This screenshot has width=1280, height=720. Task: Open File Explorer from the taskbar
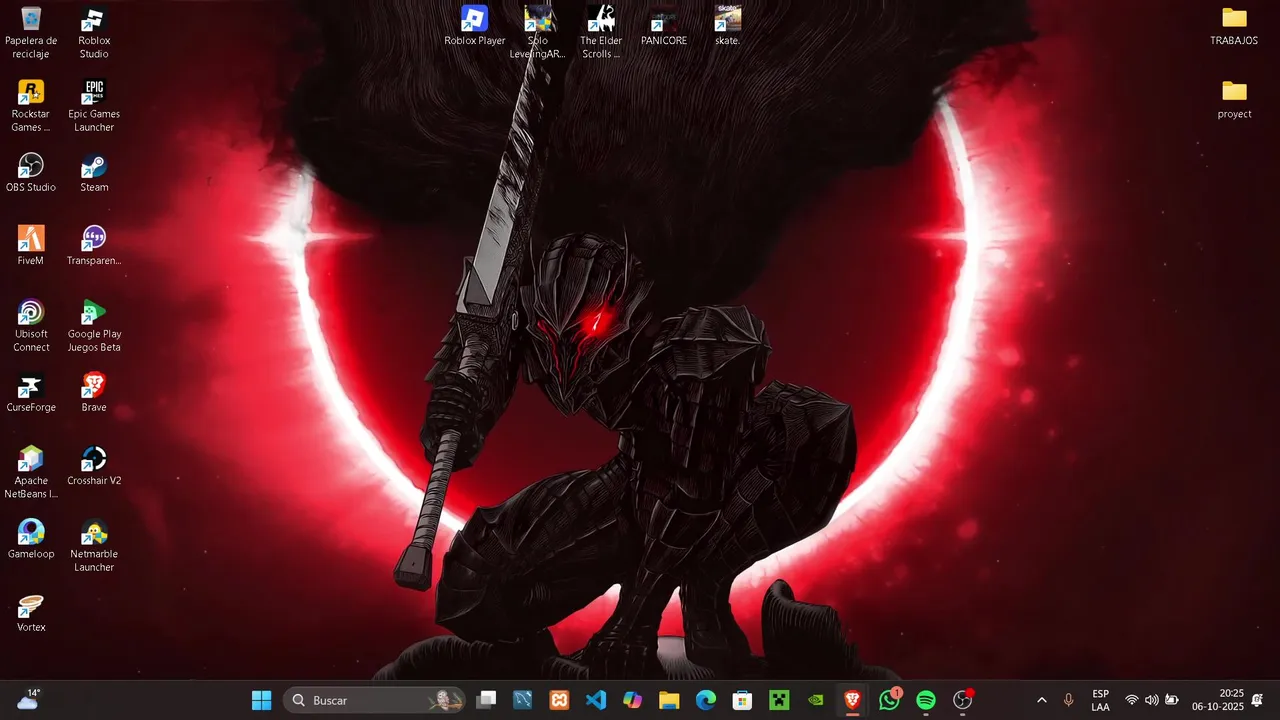pos(669,700)
